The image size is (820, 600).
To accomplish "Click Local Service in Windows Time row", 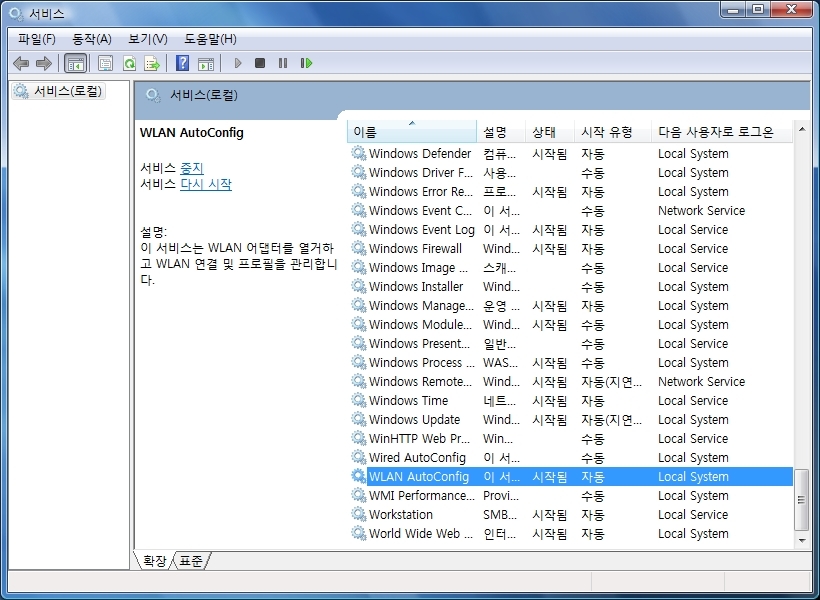I will (693, 400).
